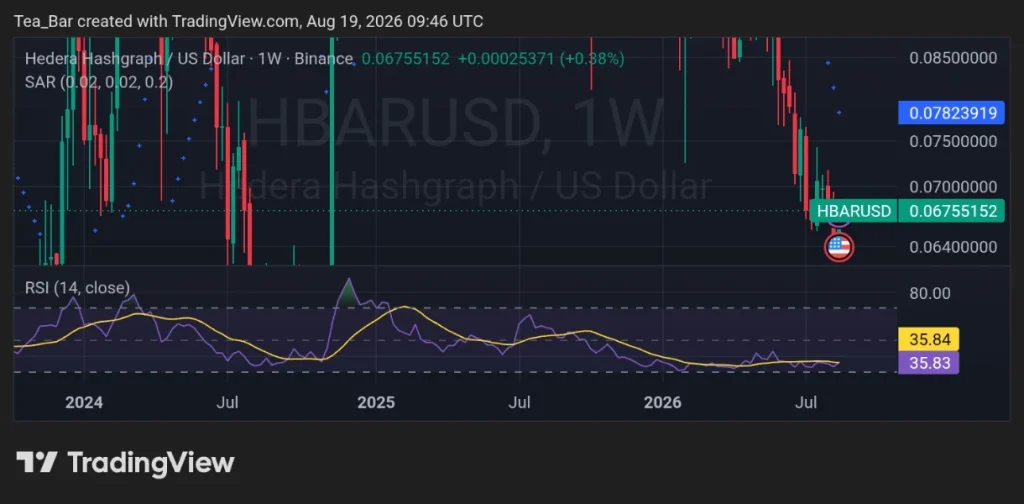Click the 0.07500000 price axis label

(x=953, y=142)
